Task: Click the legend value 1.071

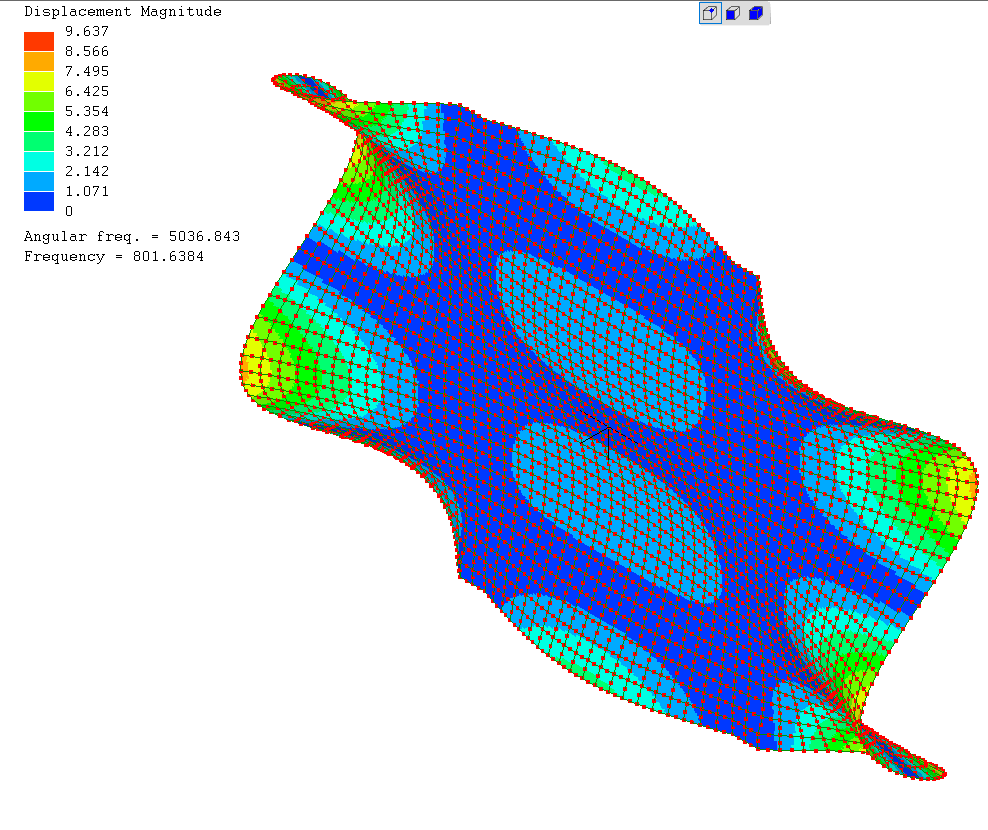Action: tap(87, 192)
